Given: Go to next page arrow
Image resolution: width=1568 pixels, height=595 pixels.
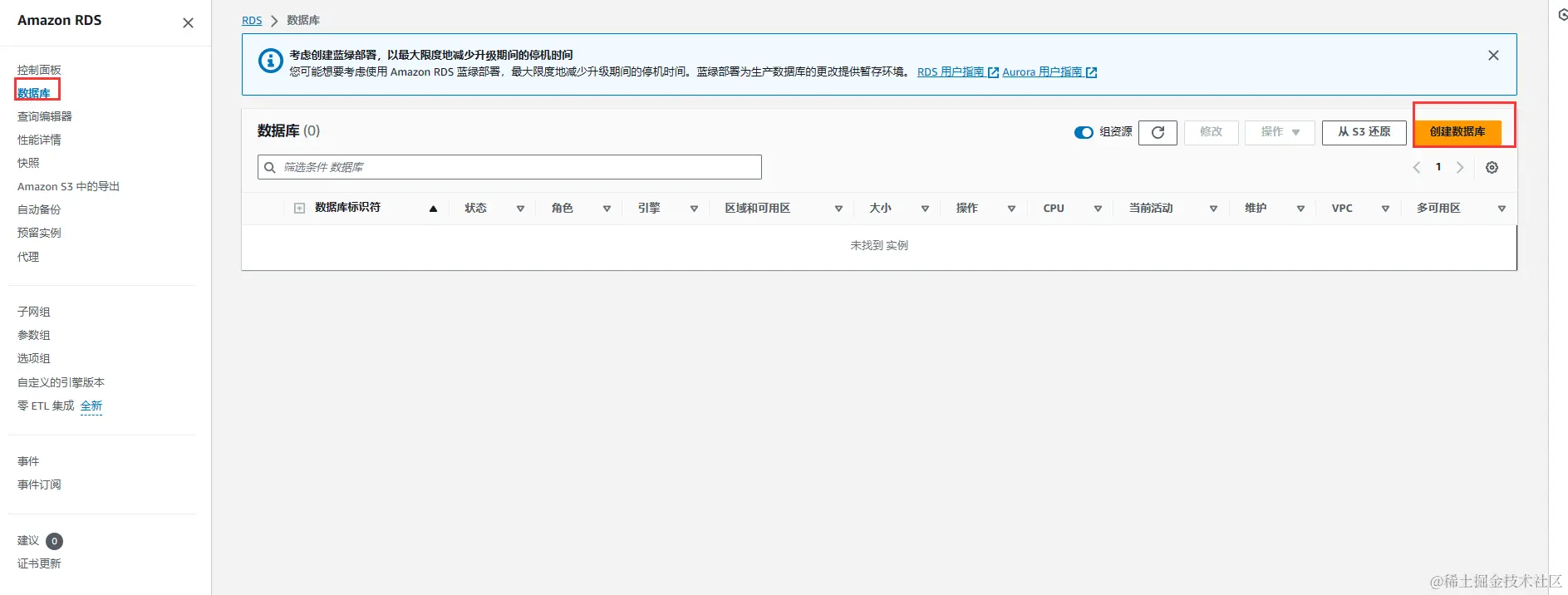Looking at the screenshot, I should point(1460,167).
